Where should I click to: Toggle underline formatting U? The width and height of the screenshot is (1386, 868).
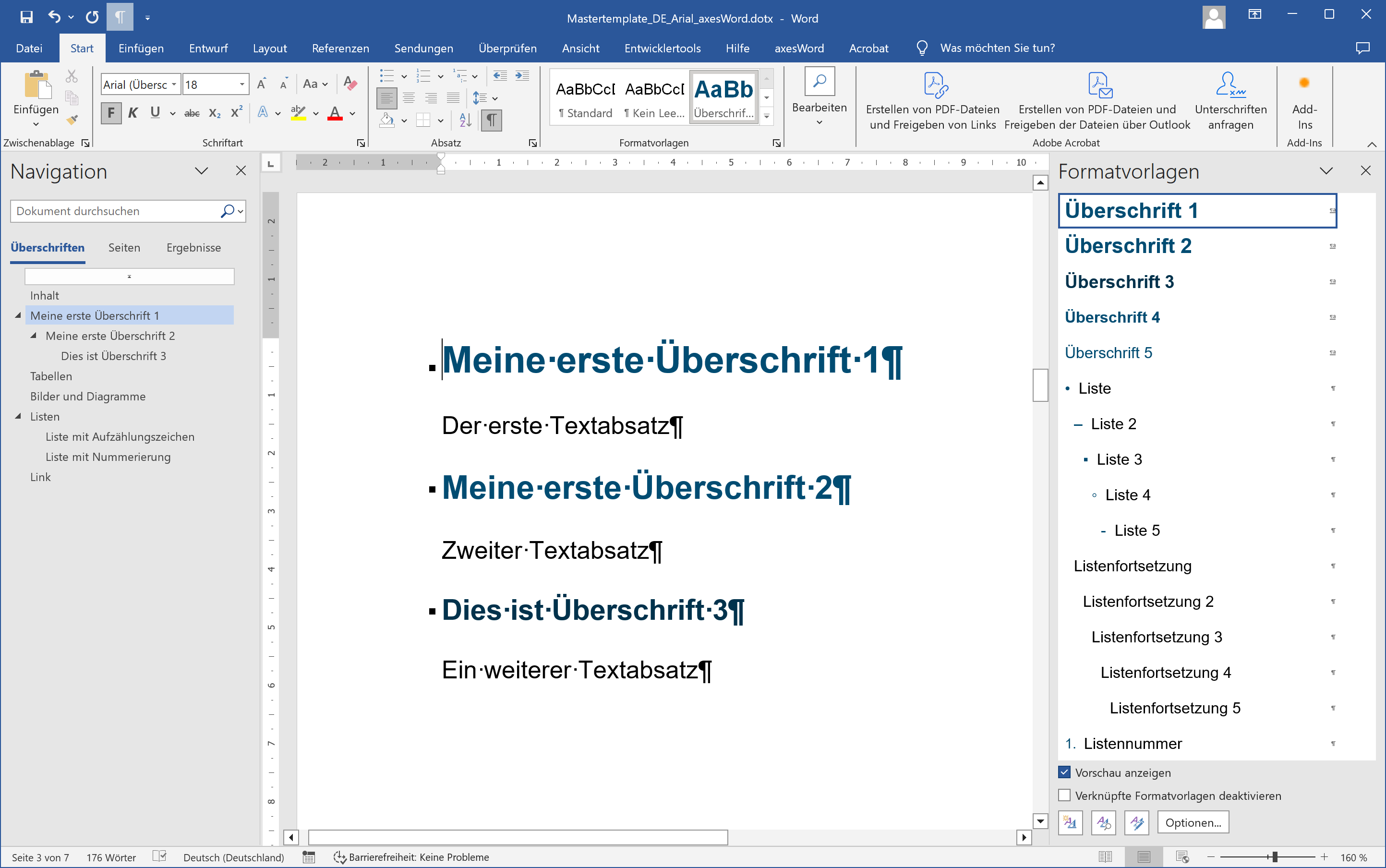coord(155,113)
